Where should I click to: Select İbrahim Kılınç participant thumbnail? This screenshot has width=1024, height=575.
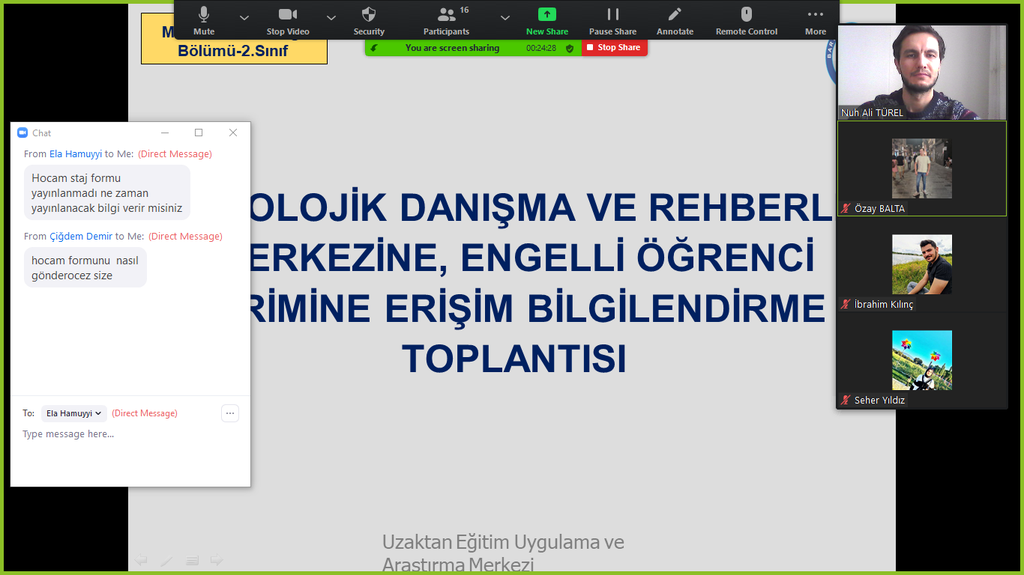pyautogui.click(x=922, y=265)
